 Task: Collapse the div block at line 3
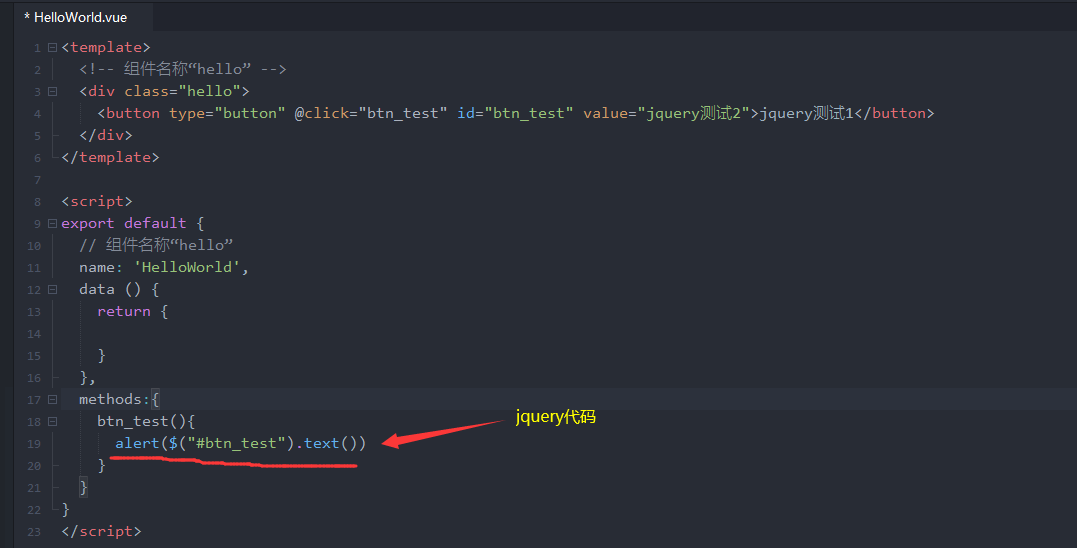coord(52,91)
